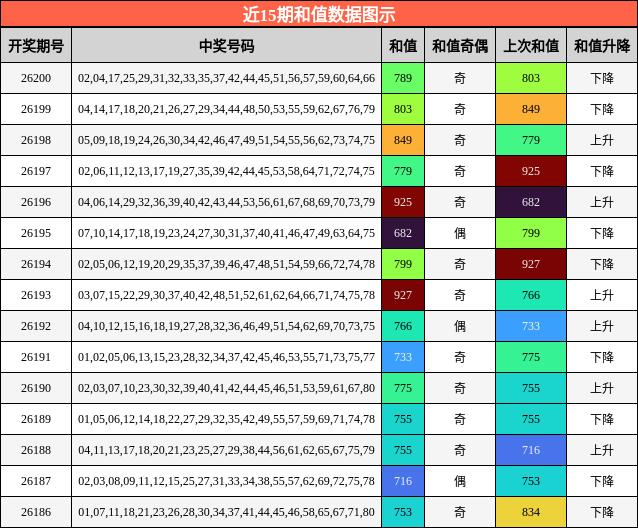
Task: Click winning numbers row starting 04,10,12,15,16
Action: pos(227,326)
